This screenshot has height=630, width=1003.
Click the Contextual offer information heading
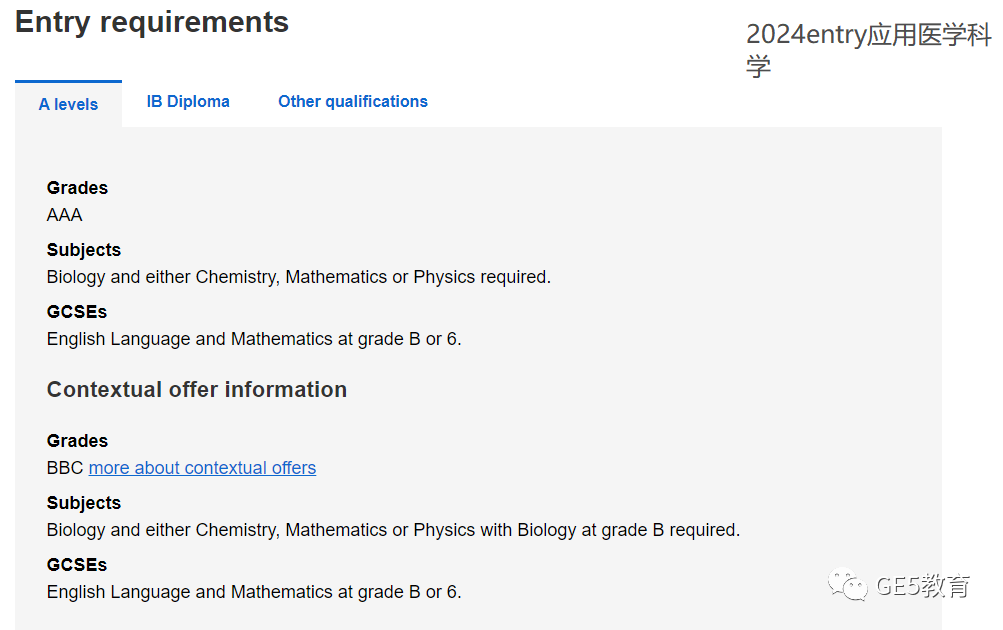pos(197,390)
